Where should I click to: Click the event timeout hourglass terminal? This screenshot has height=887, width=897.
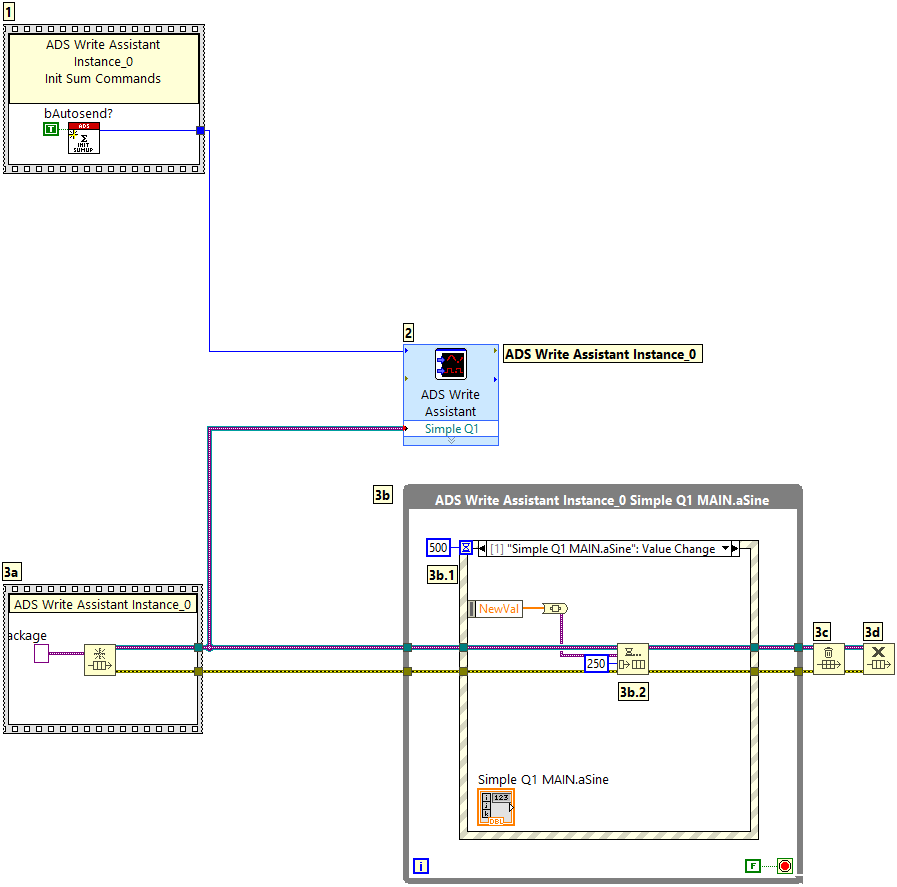[466, 548]
